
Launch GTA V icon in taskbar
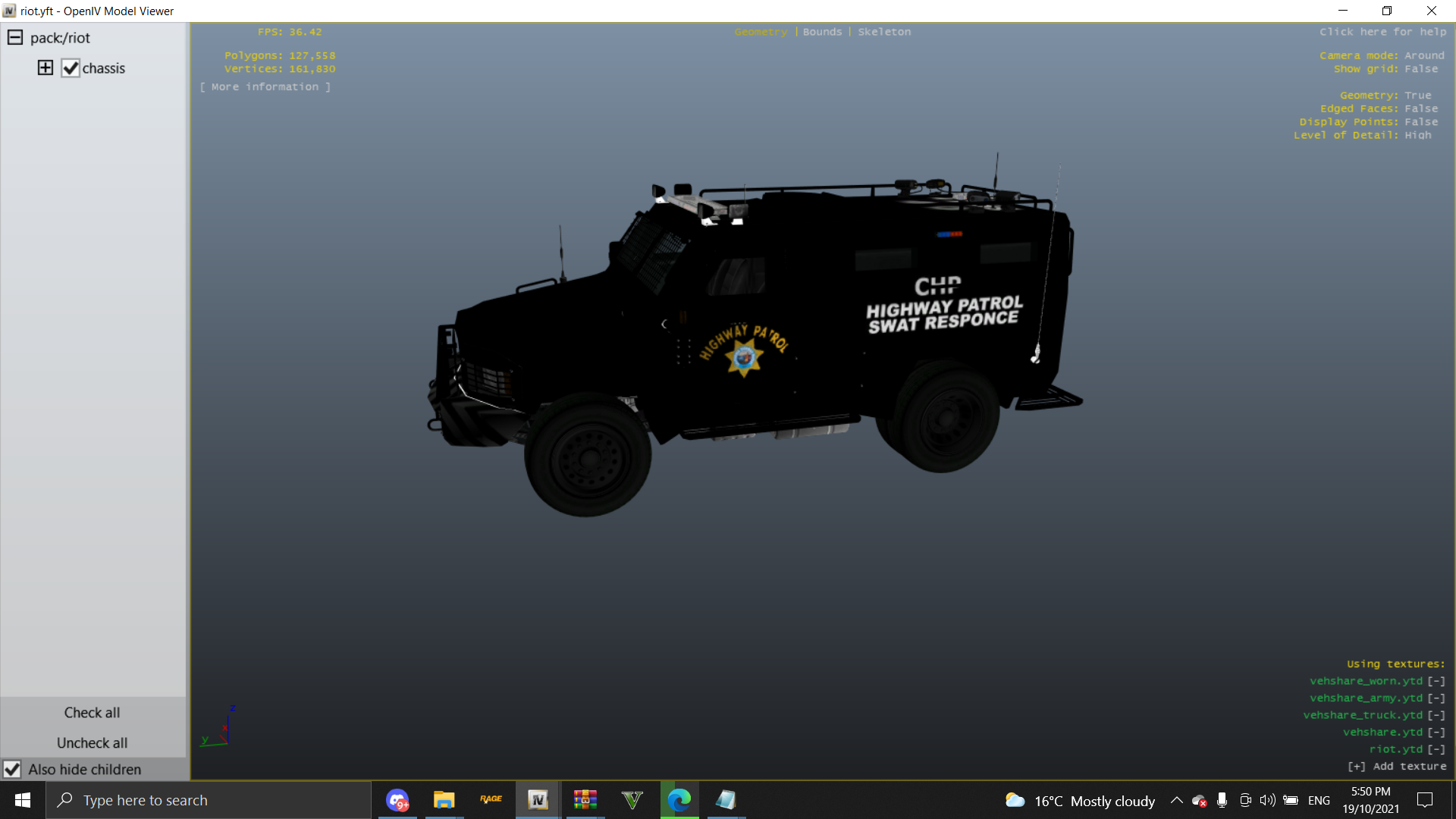click(632, 800)
